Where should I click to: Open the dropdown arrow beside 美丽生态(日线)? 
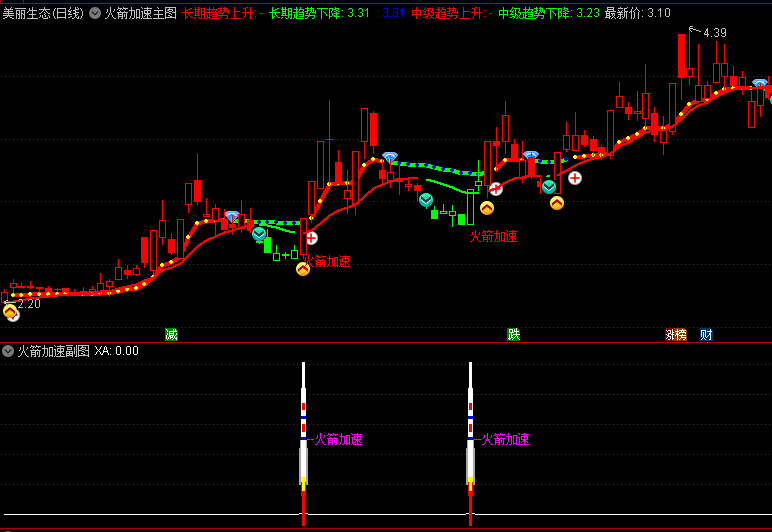[x=95, y=13]
